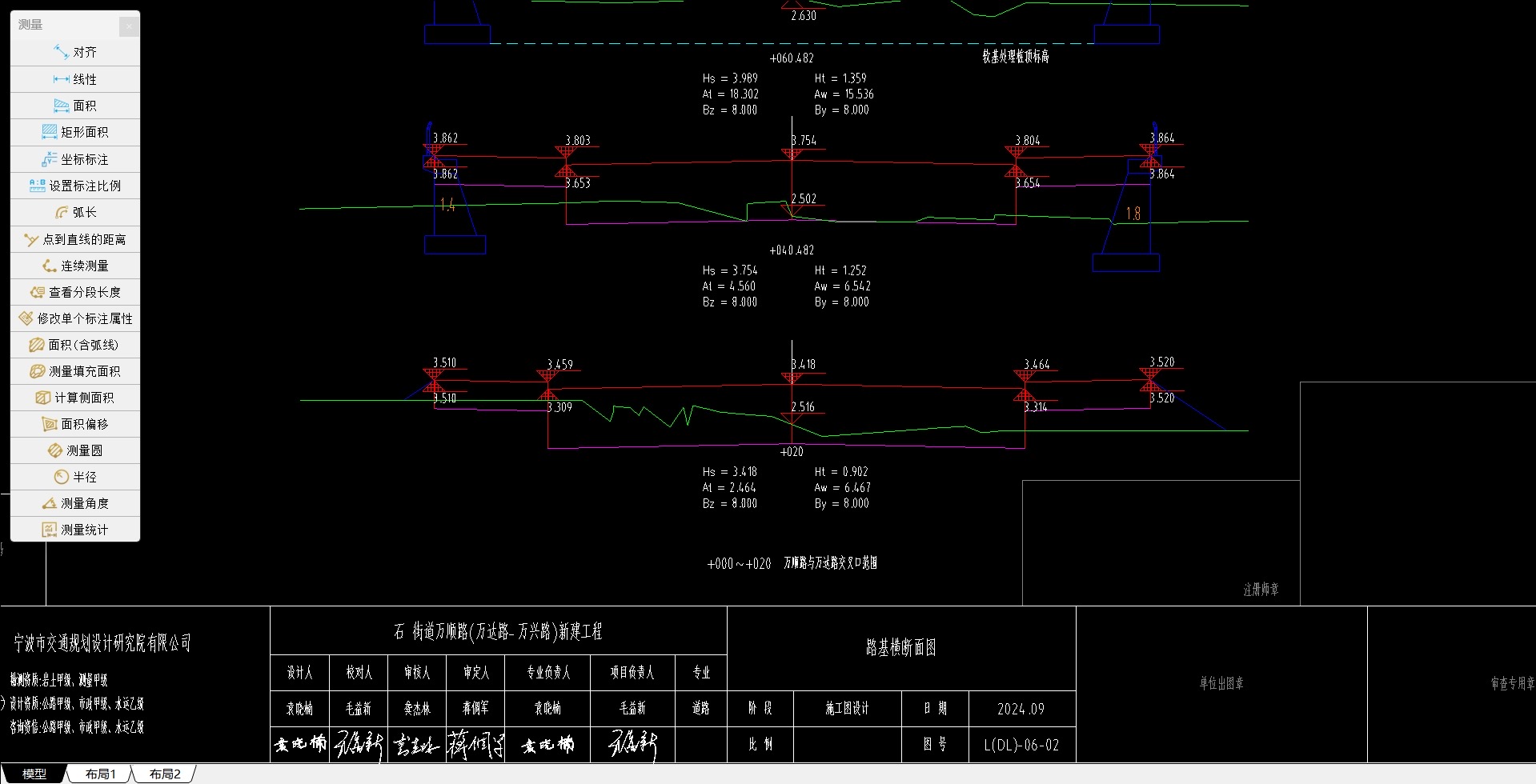The width and height of the screenshot is (1536, 784).
Task: Click the 施工图设计 stage cell
Action: tap(847, 709)
